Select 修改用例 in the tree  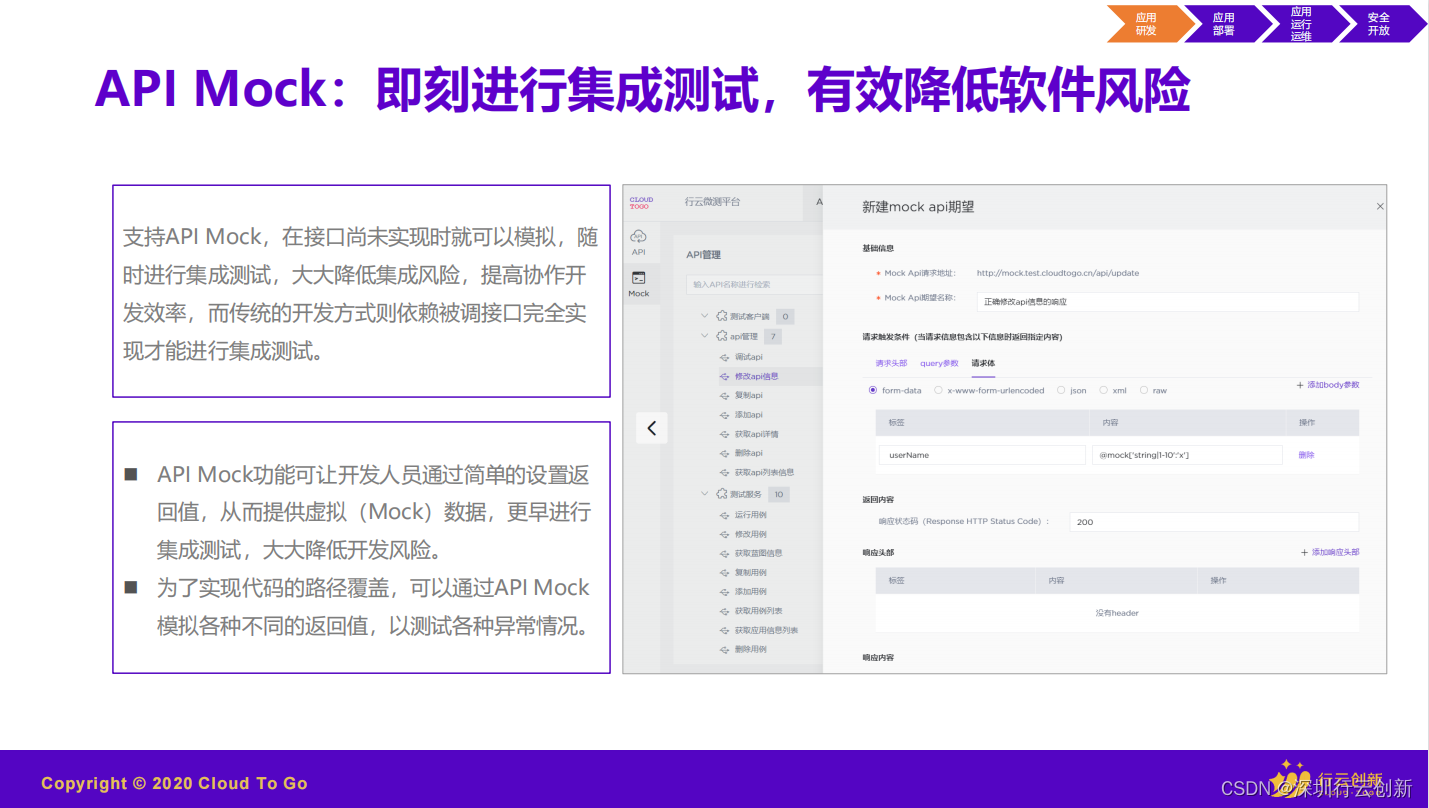click(750, 534)
